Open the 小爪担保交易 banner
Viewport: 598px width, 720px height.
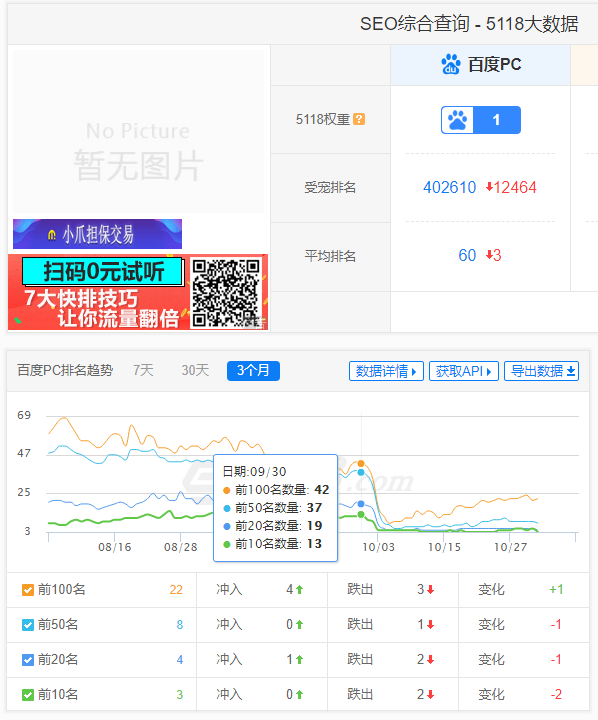97,234
